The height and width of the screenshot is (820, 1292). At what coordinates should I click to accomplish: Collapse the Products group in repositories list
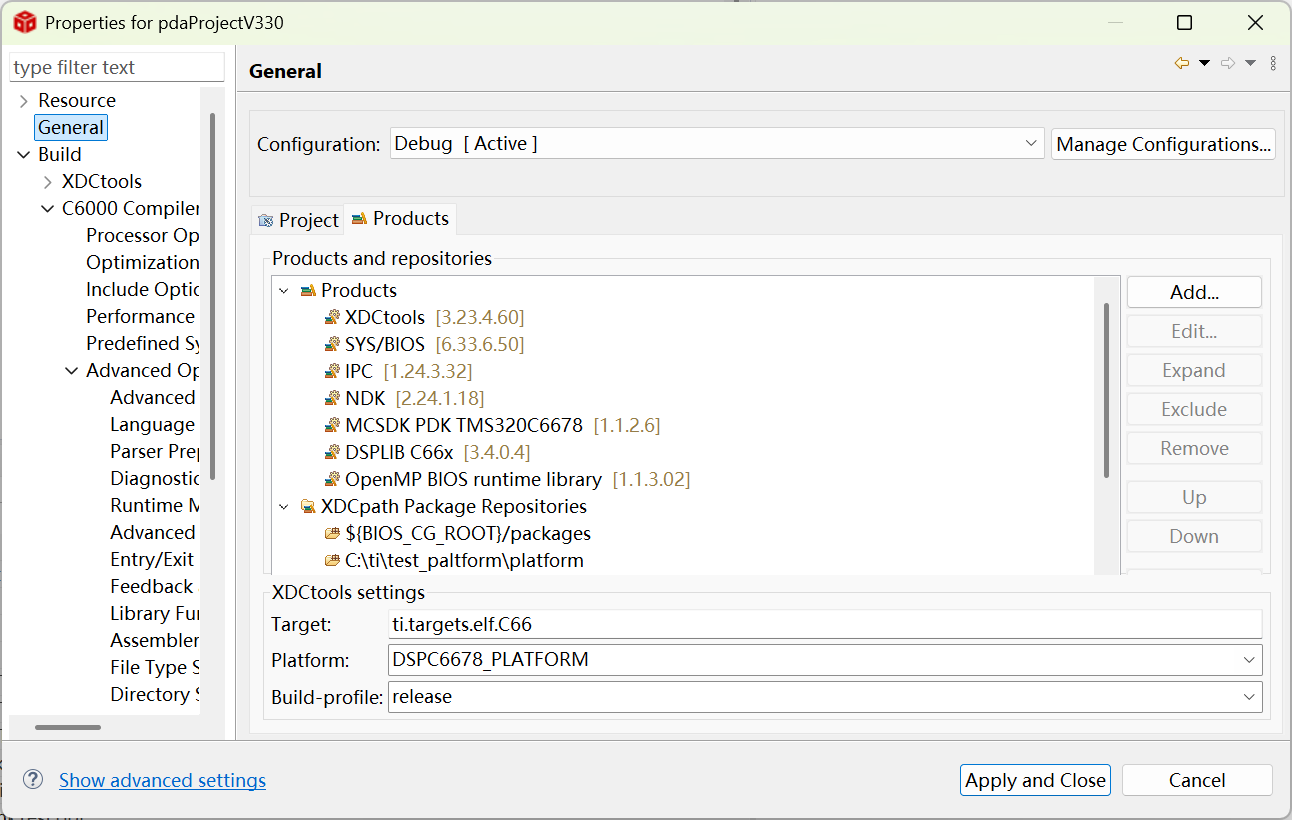click(x=284, y=291)
